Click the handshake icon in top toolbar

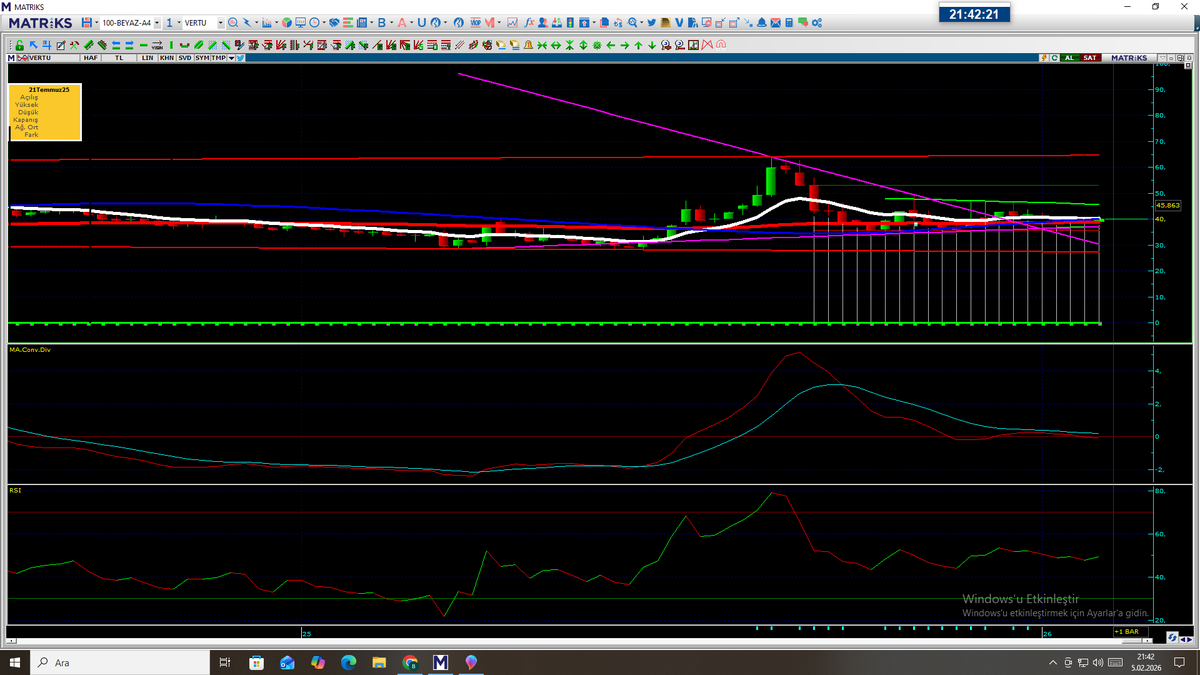point(334,22)
